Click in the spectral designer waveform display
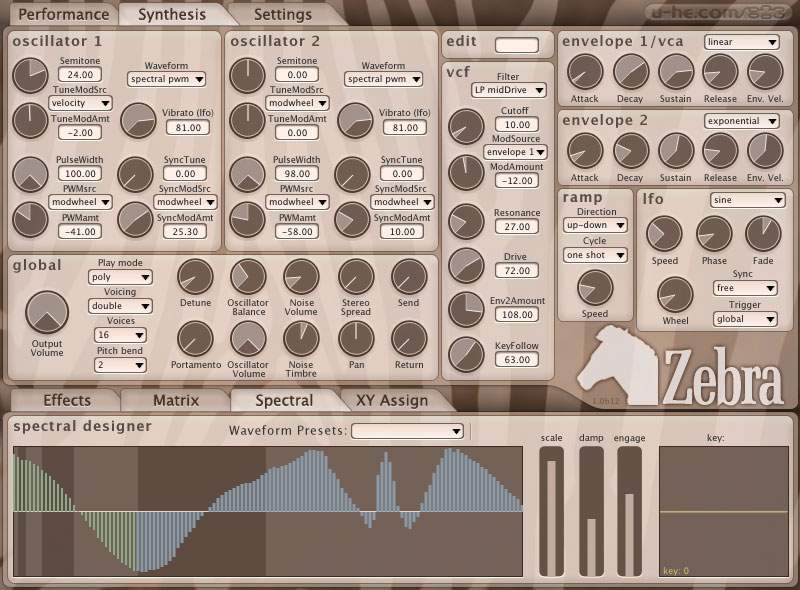Image resolution: width=800 pixels, height=590 pixels. [x=268, y=511]
